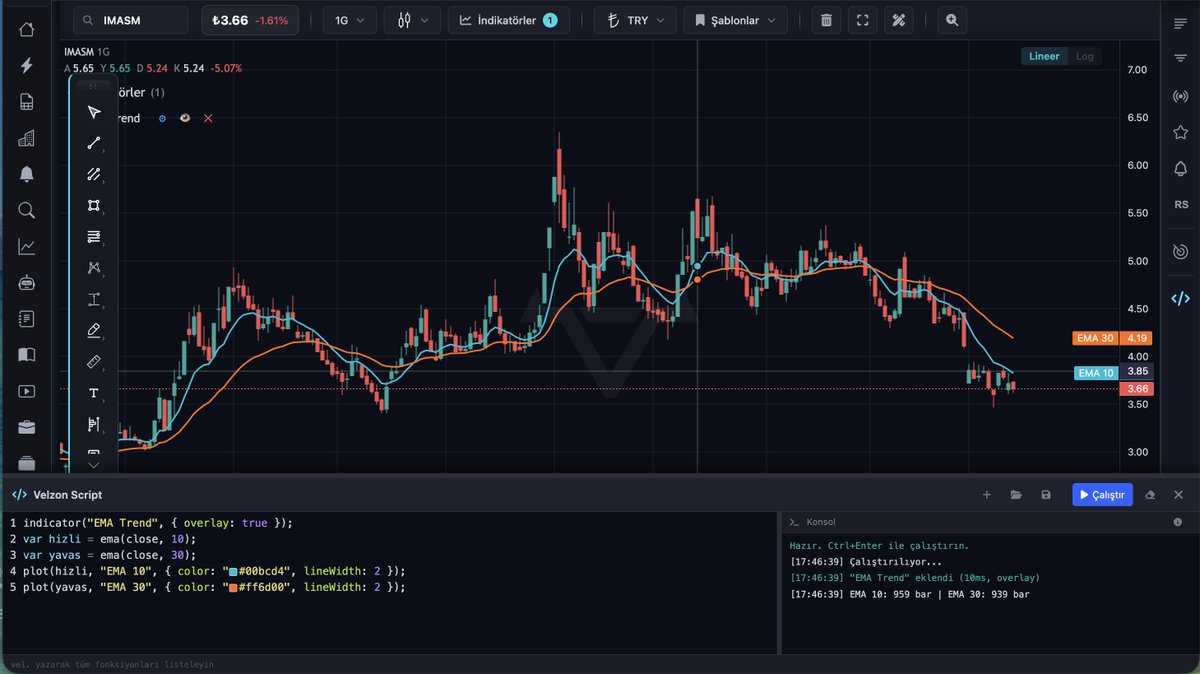Open the İndikatörler indicators menu

tap(509, 20)
